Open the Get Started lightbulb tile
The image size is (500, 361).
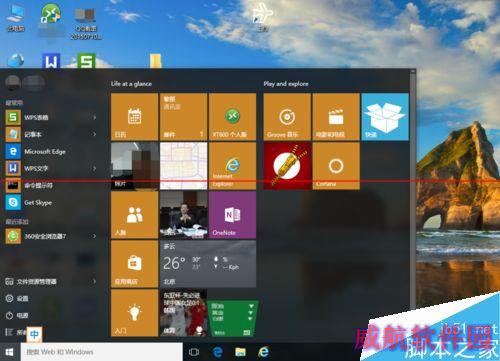(x=134, y=313)
